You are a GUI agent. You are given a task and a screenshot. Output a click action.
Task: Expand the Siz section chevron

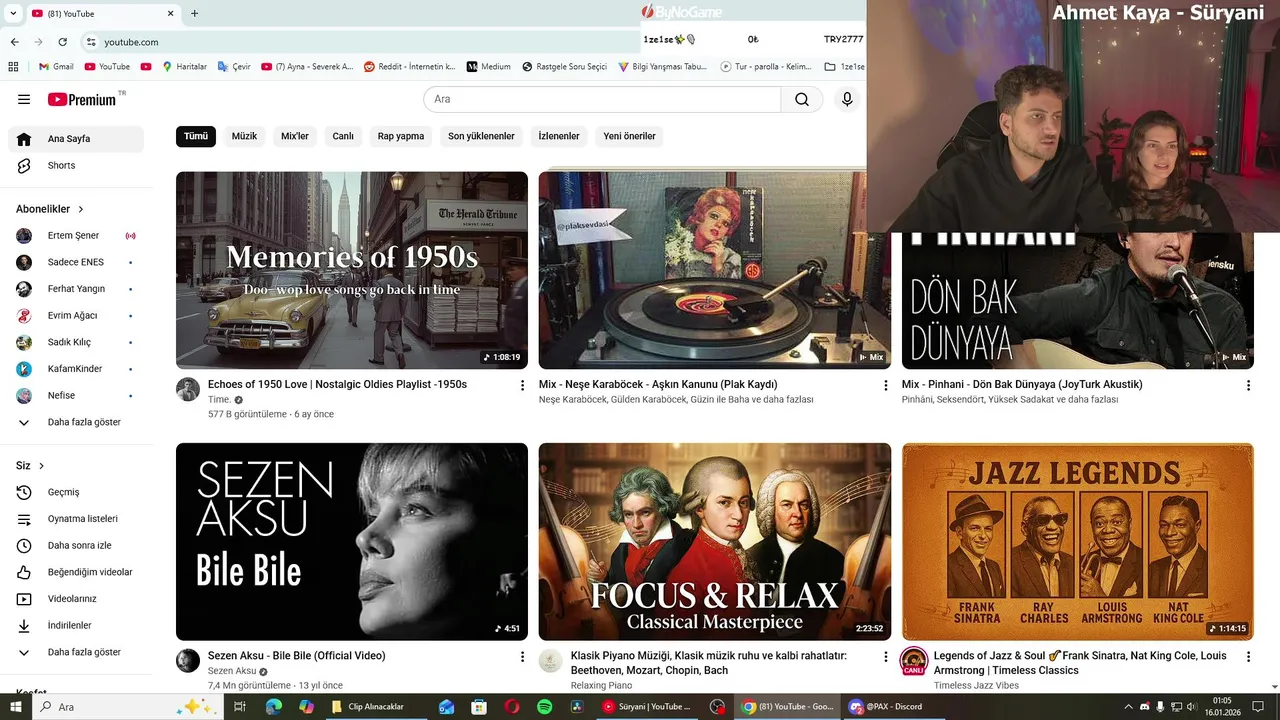41,466
